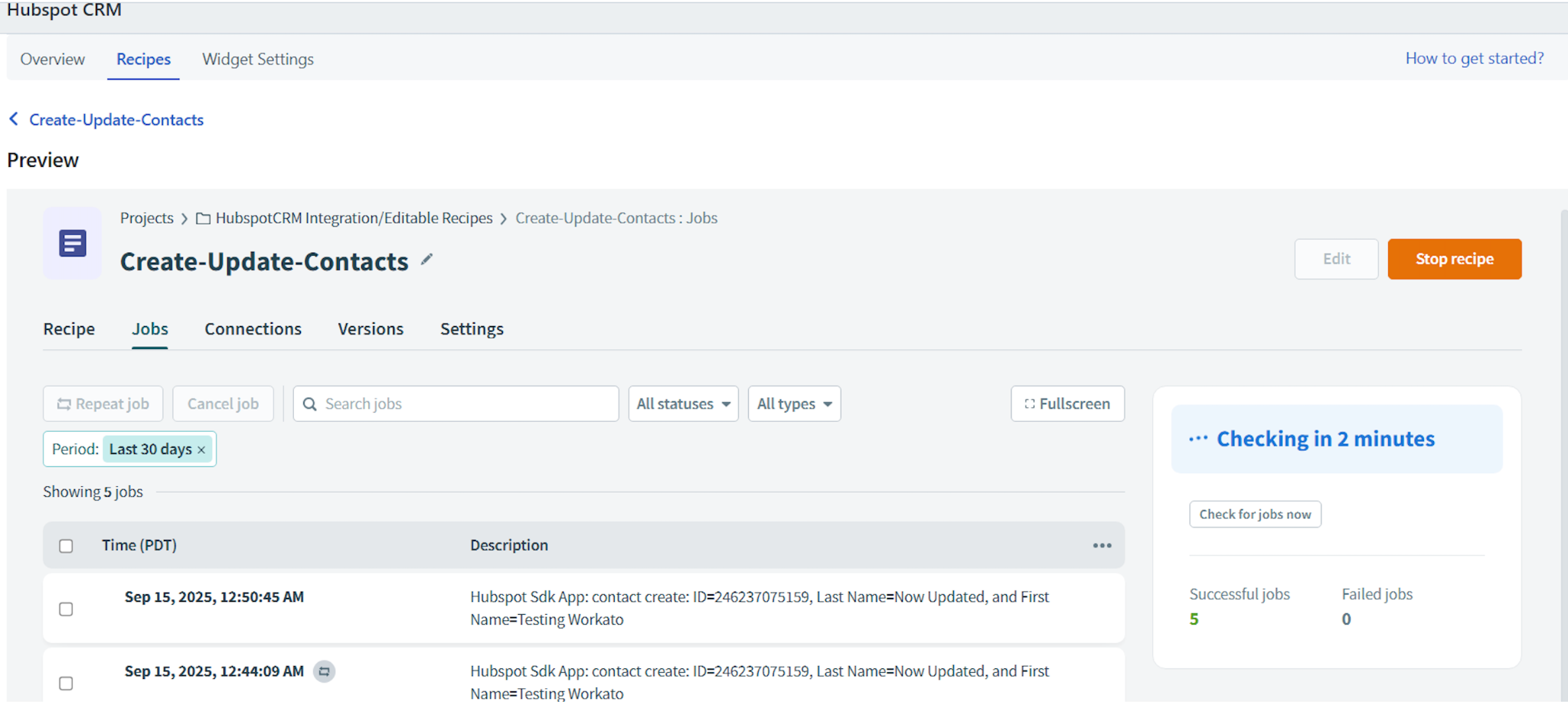Image resolution: width=1568 pixels, height=702 pixels.
Task: Switch to the Recipe tab
Action: pyautogui.click(x=69, y=329)
